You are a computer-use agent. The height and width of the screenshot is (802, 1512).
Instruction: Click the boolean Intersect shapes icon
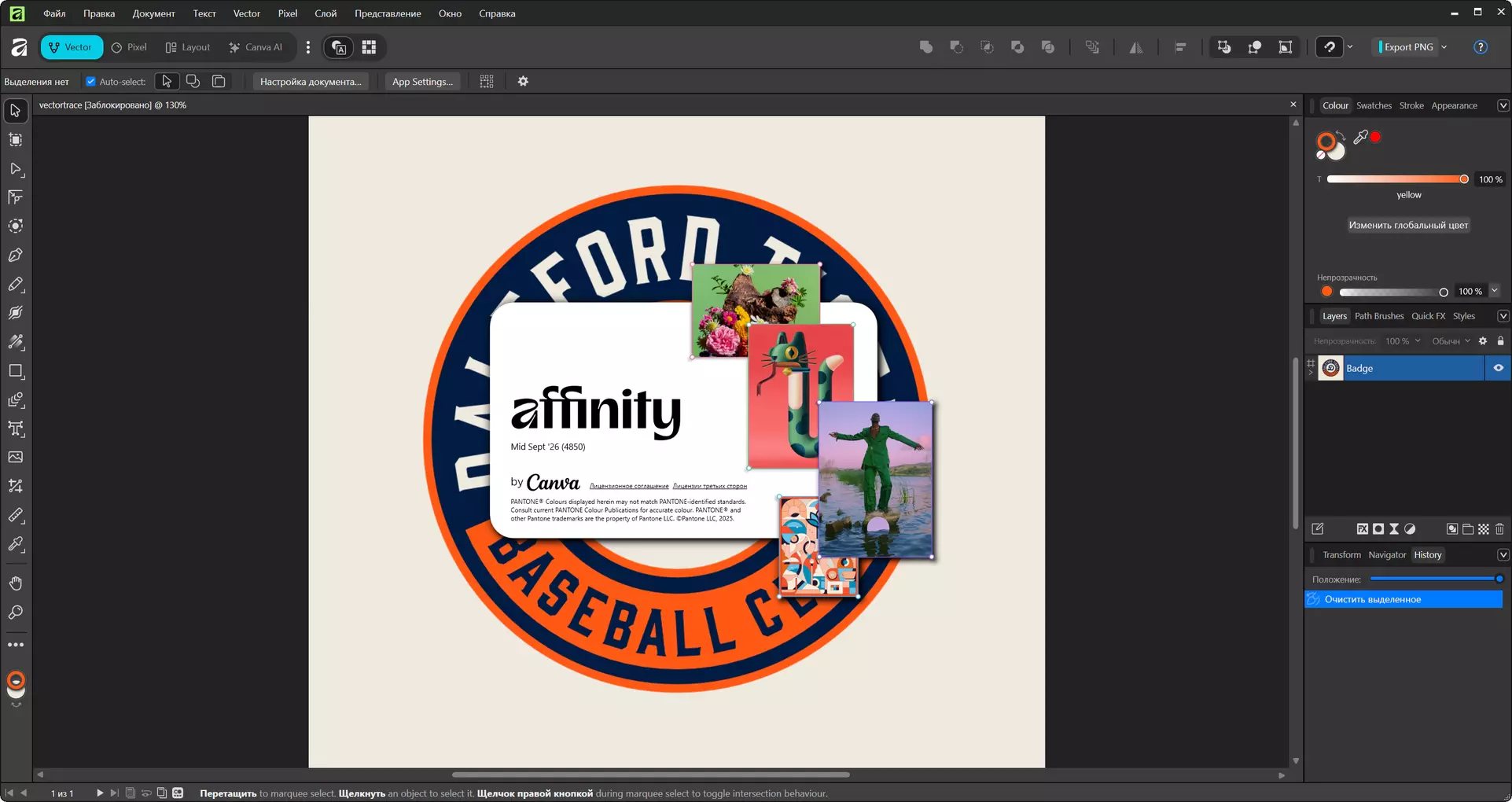pyautogui.click(x=988, y=47)
